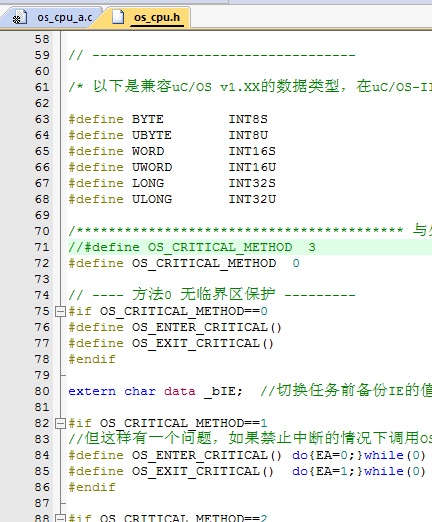Image resolution: width=432 pixels, height=522 pixels.
Task: Click the commented OS_CRITICAL_METHOD 3 line
Action: (192, 247)
